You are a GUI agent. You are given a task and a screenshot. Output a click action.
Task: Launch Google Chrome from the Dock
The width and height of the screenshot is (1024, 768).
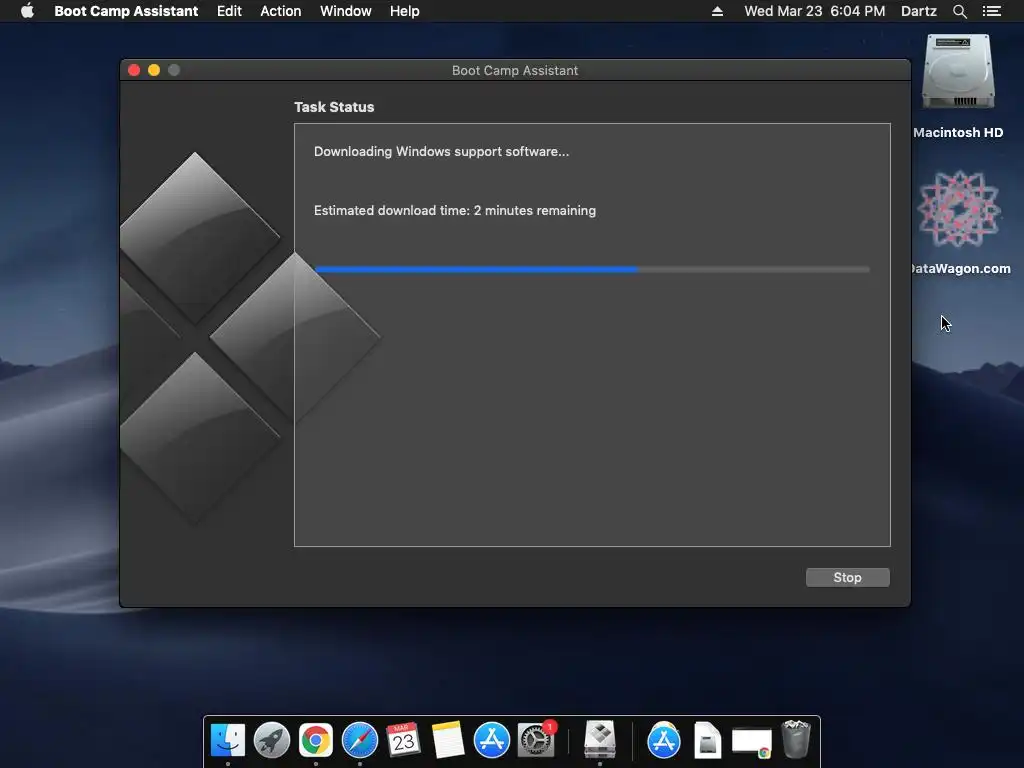(x=315, y=740)
